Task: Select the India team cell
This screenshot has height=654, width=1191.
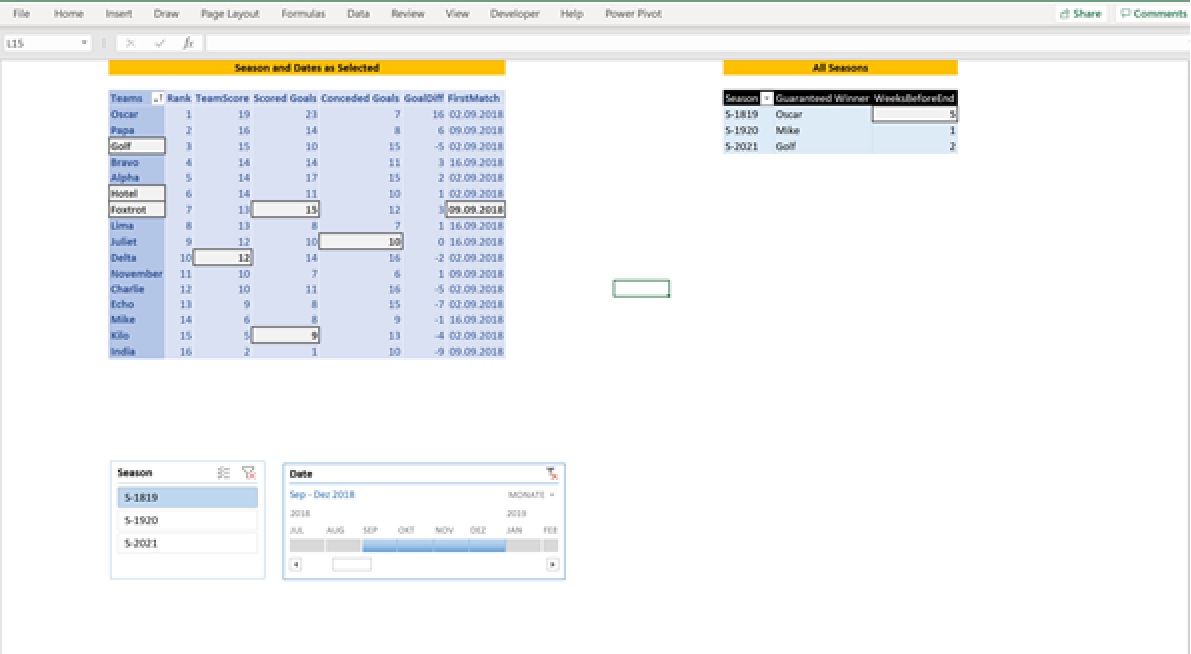Action: (x=137, y=352)
